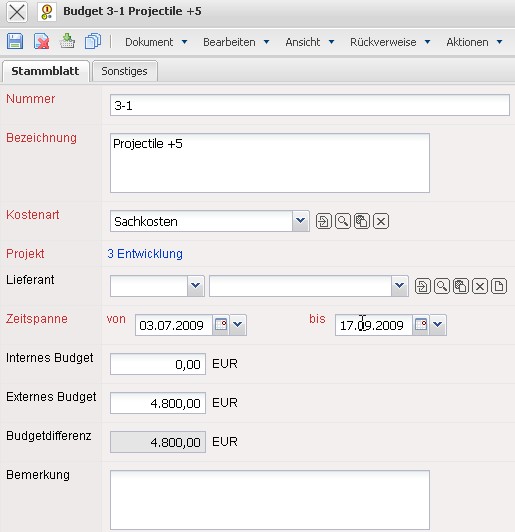Click the save-and-close icon with red X
The height and width of the screenshot is (532, 515).
[41, 41]
